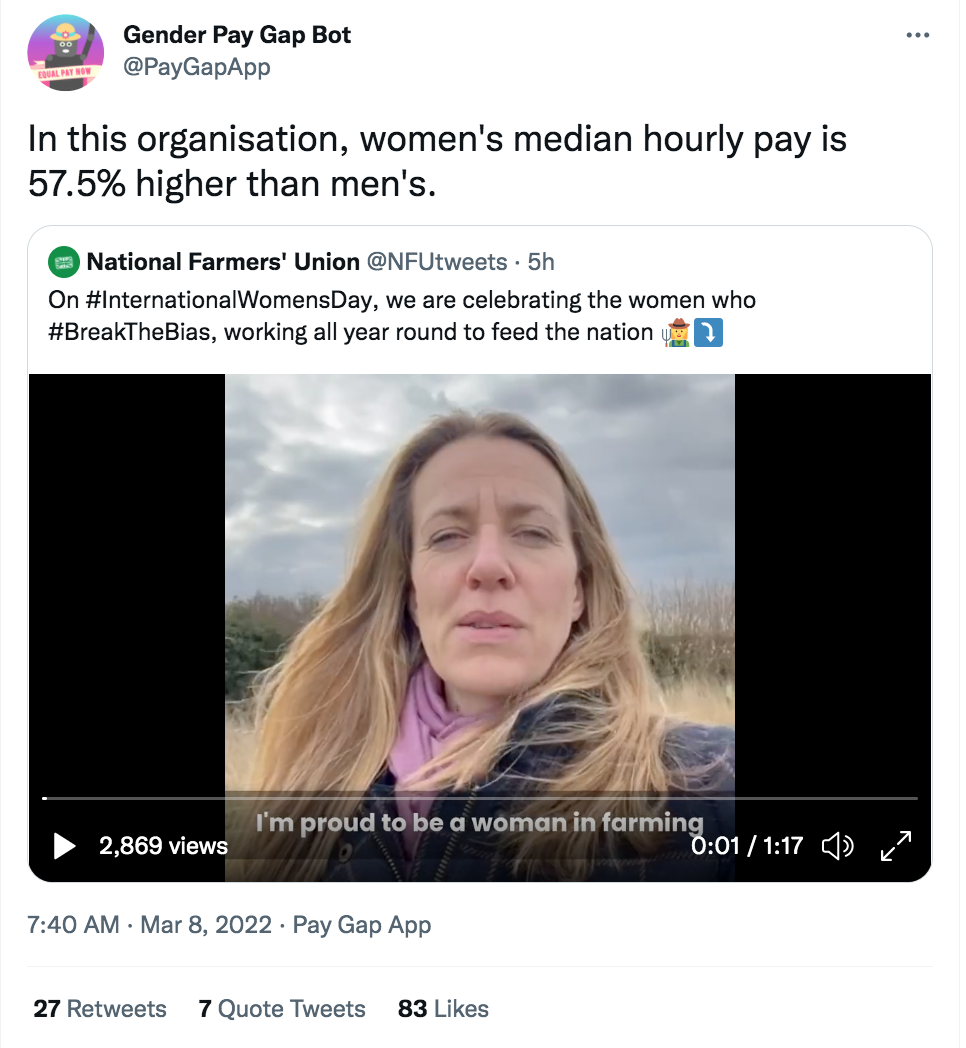
Task: Play the embedded video
Action: [x=64, y=846]
